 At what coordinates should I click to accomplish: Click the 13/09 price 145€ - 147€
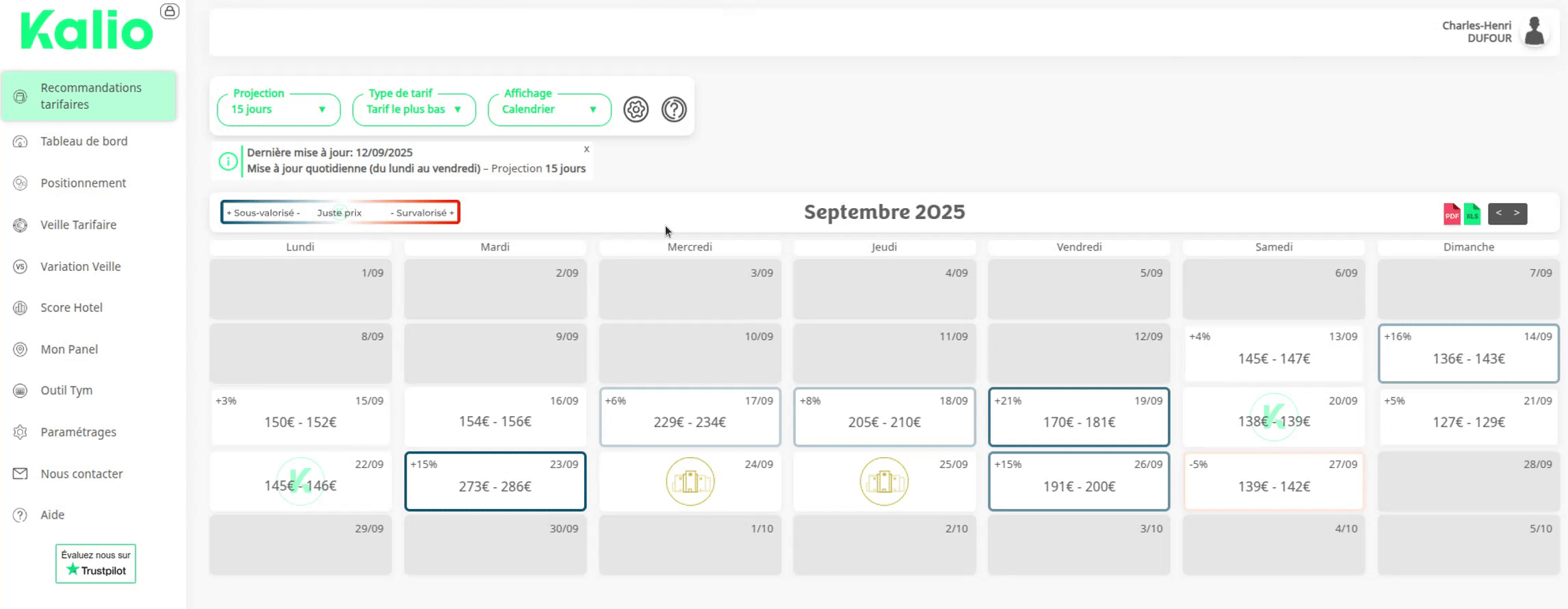(x=1274, y=359)
